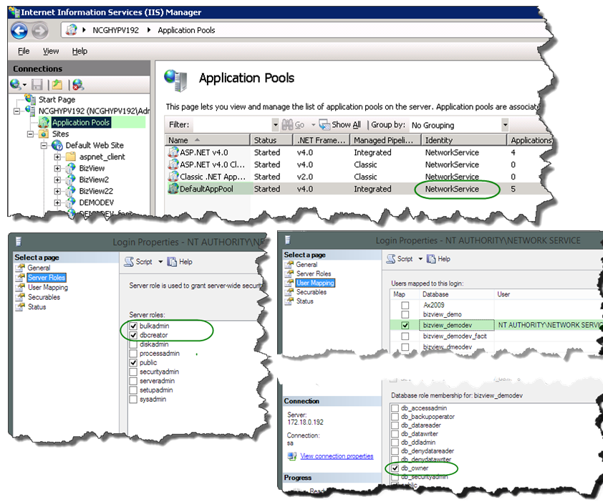The width and height of the screenshot is (603, 501).
Task: Select Securables page in User Mapping window
Action: (311, 292)
